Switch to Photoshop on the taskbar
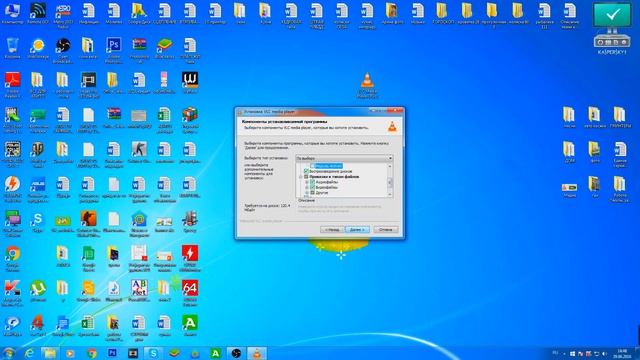This screenshot has height=360, width=640. [112, 353]
